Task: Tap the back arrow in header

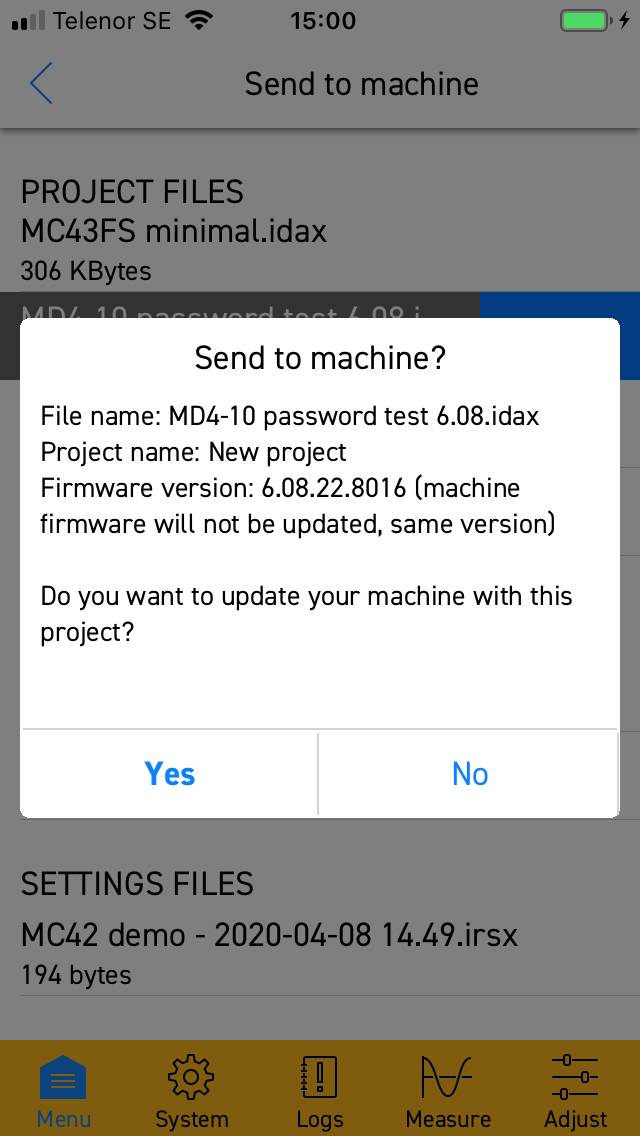Action: (x=41, y=83)
